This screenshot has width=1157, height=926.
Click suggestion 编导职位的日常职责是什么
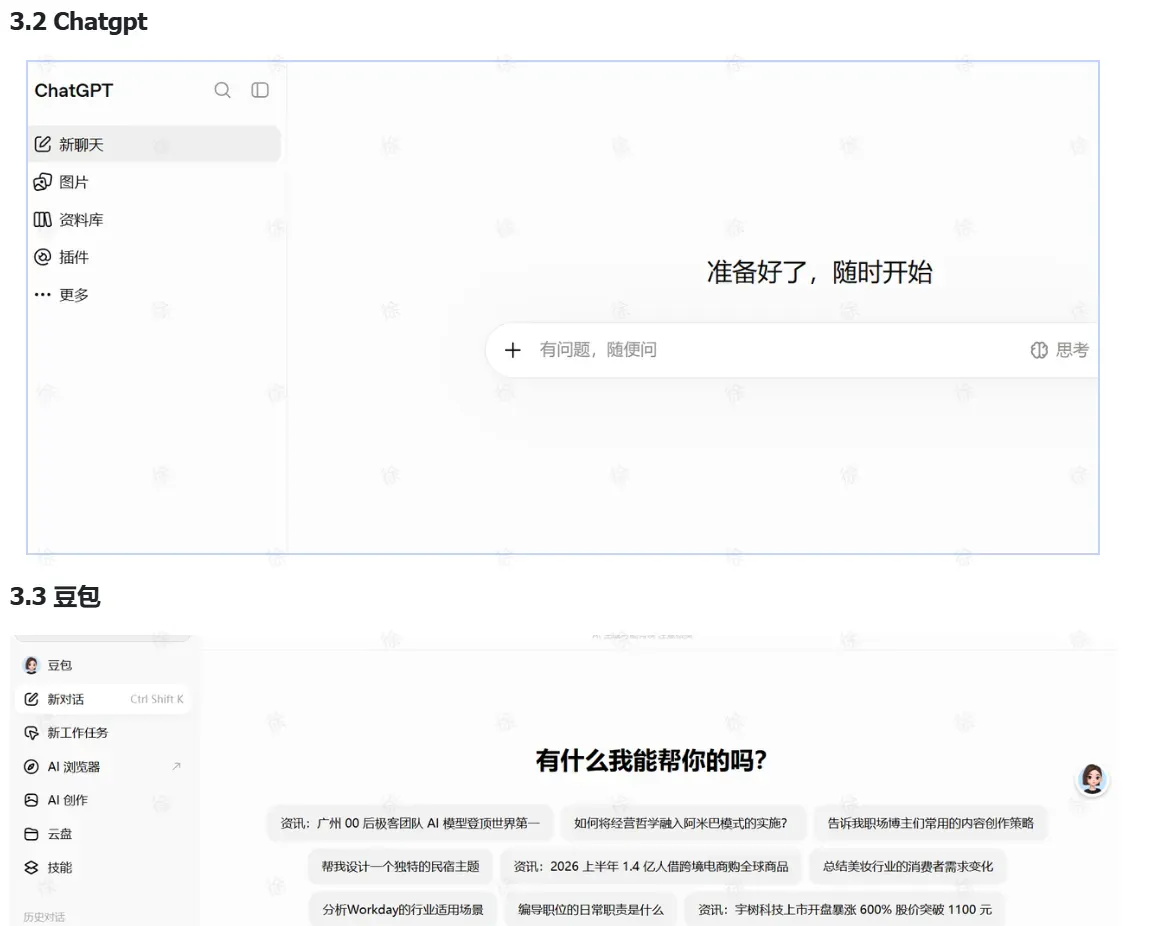point(590,910)
